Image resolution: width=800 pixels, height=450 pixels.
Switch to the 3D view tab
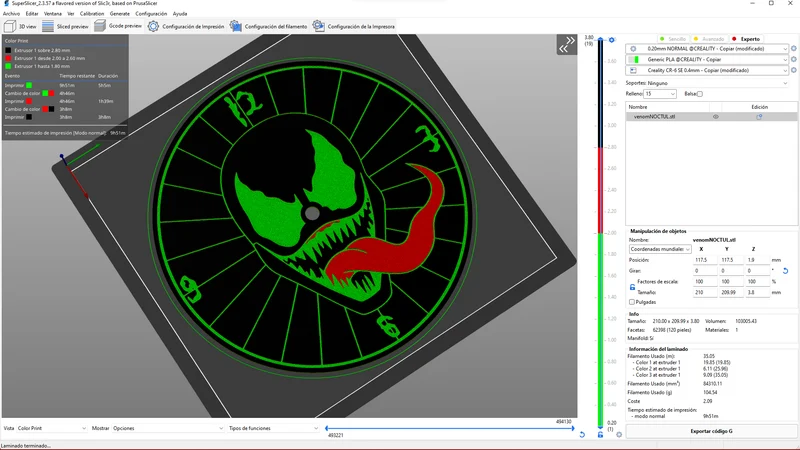click(x=20, y=26)
